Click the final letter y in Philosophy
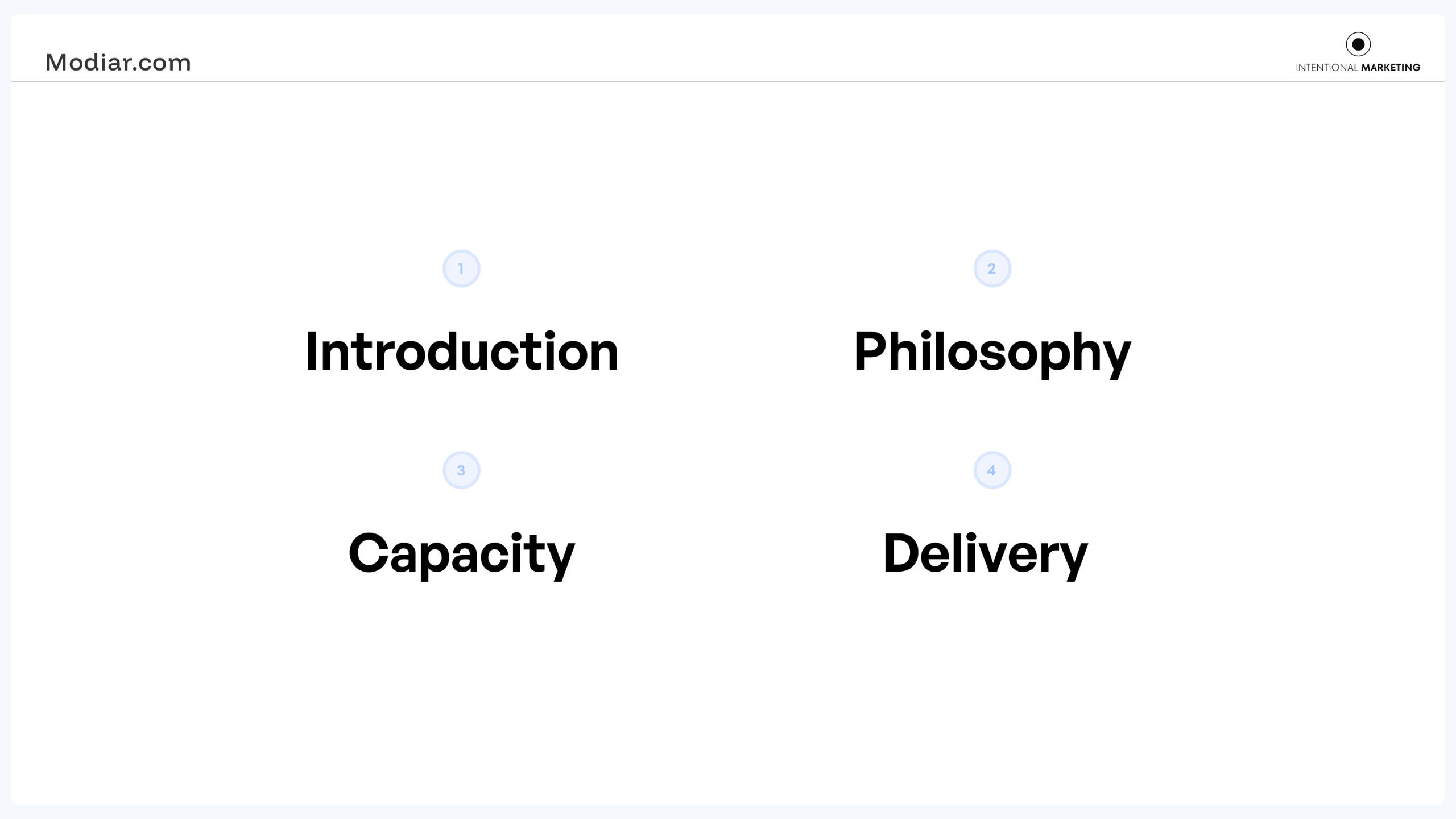Image resolution: width=1456 pixels, height=819 pixels. 1115,357
